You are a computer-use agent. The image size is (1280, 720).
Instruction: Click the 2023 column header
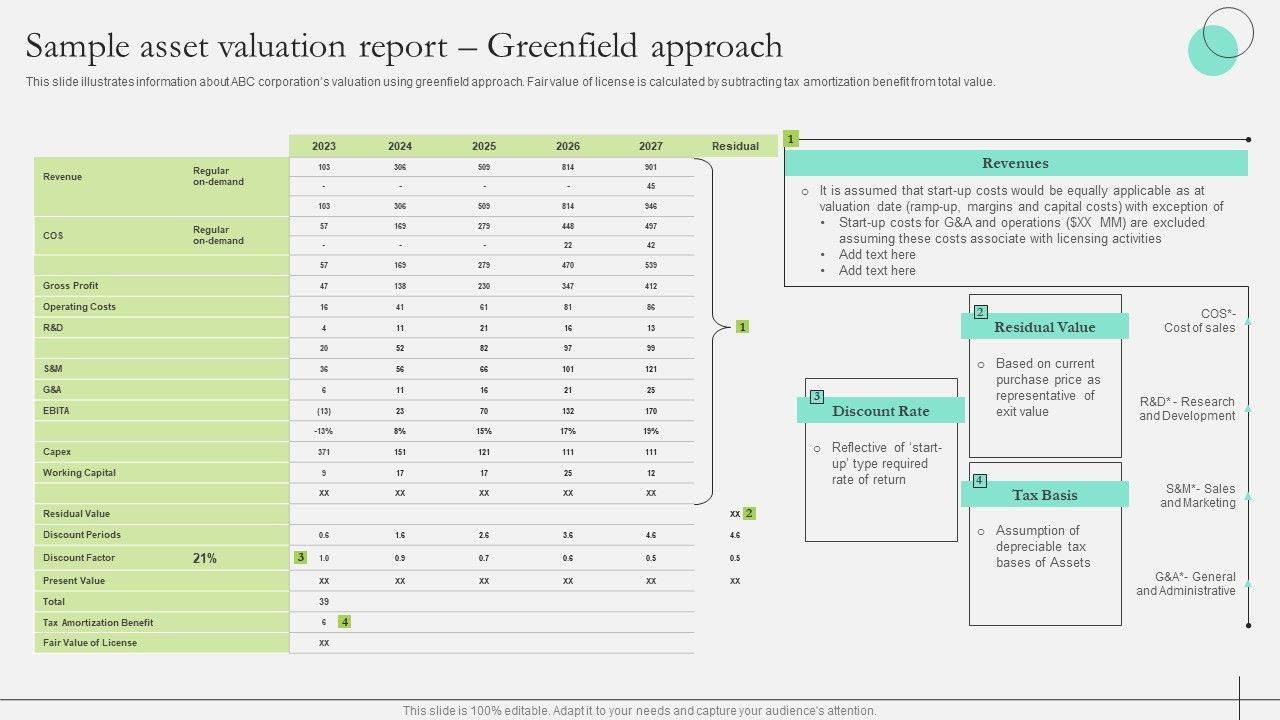click(x=324, y=146)
